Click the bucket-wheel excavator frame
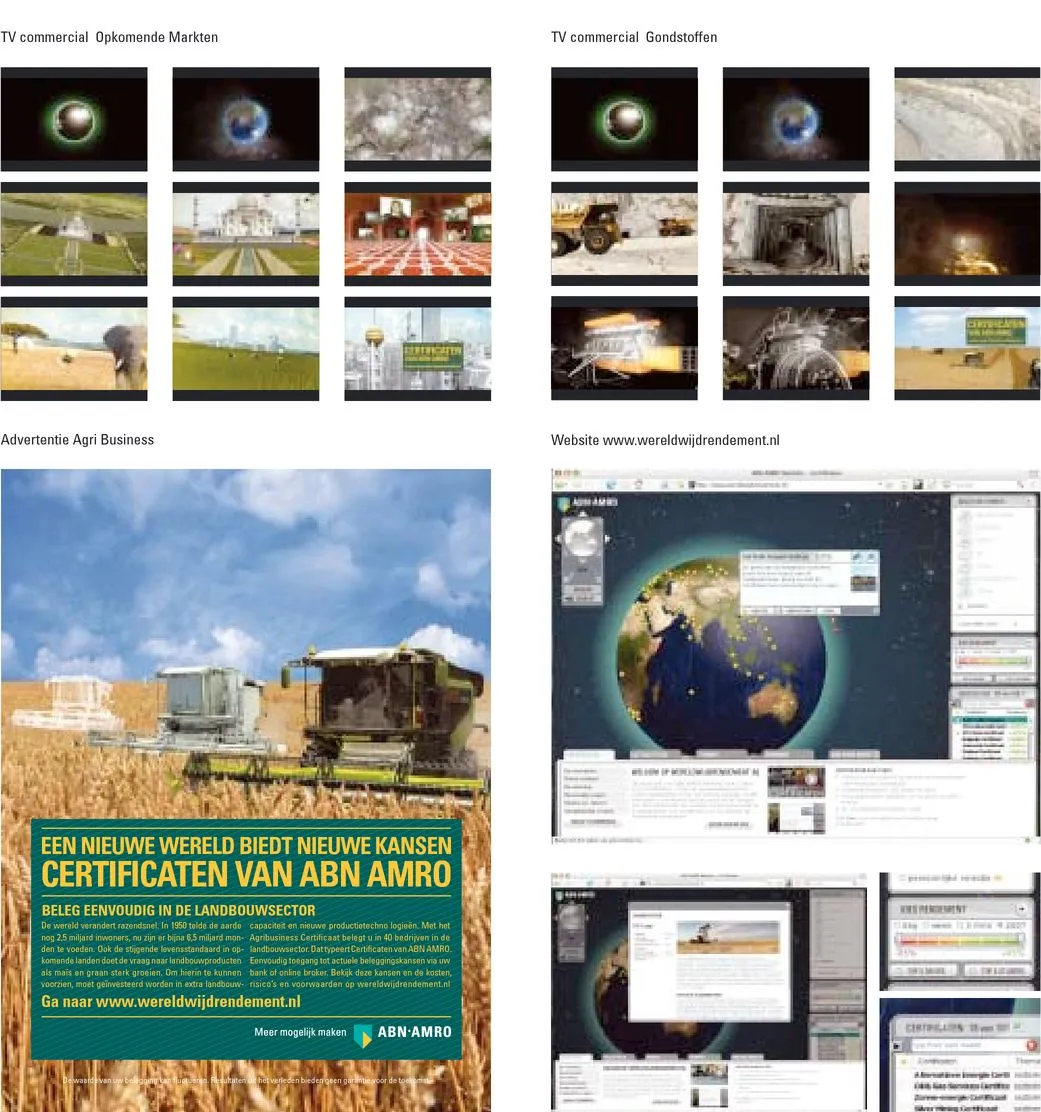 (796, 348)
